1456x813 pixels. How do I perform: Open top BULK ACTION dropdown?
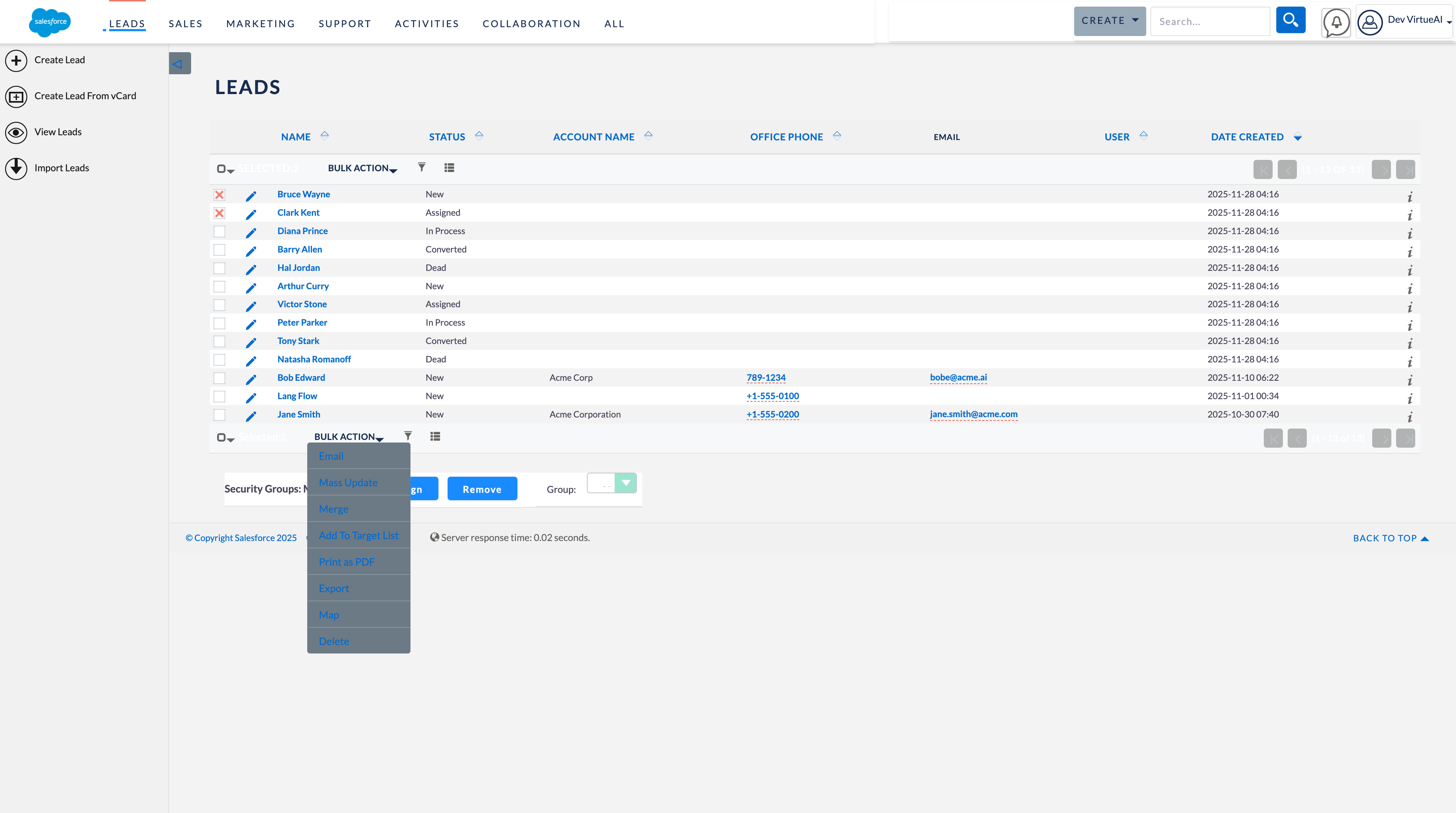coord(362,168)
